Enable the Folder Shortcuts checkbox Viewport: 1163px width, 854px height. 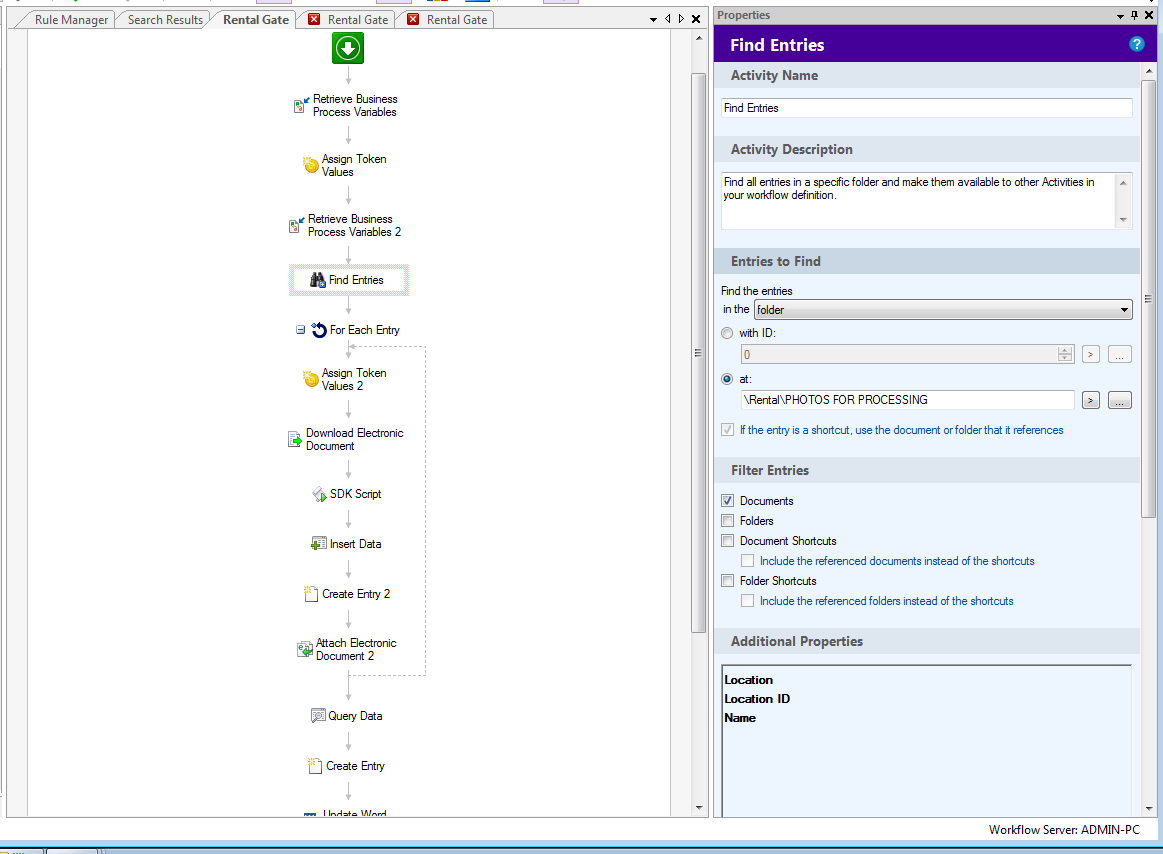click(x=728, y=581)
